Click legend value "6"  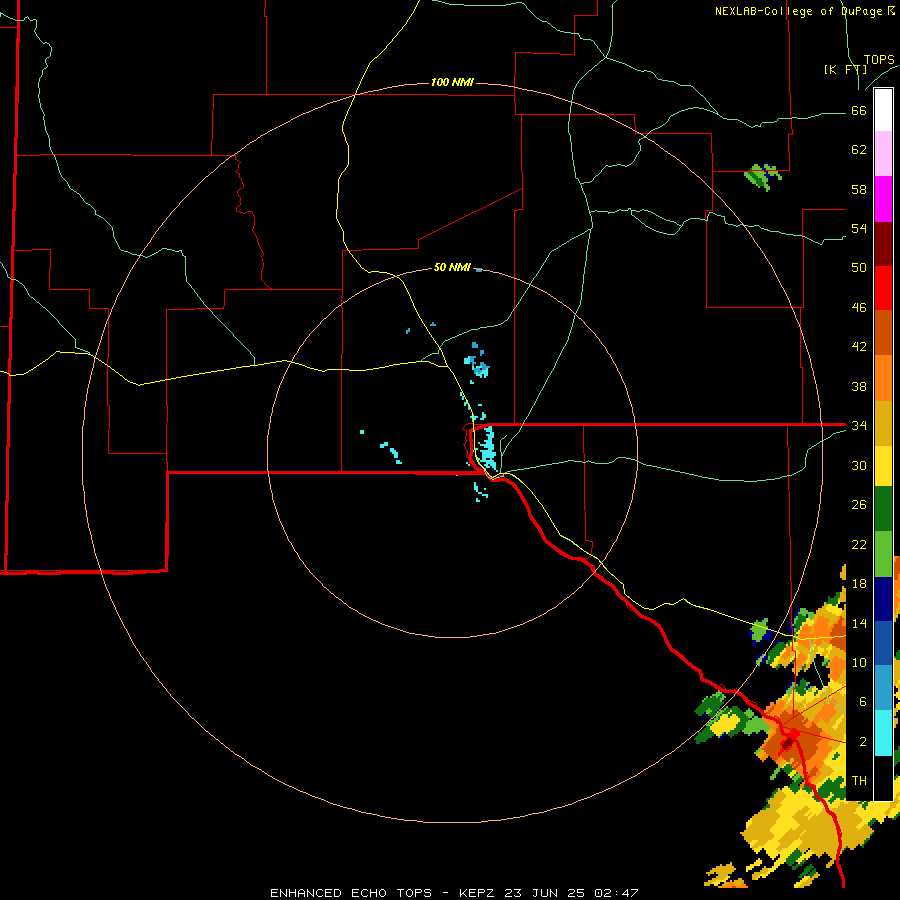[863, 701]
